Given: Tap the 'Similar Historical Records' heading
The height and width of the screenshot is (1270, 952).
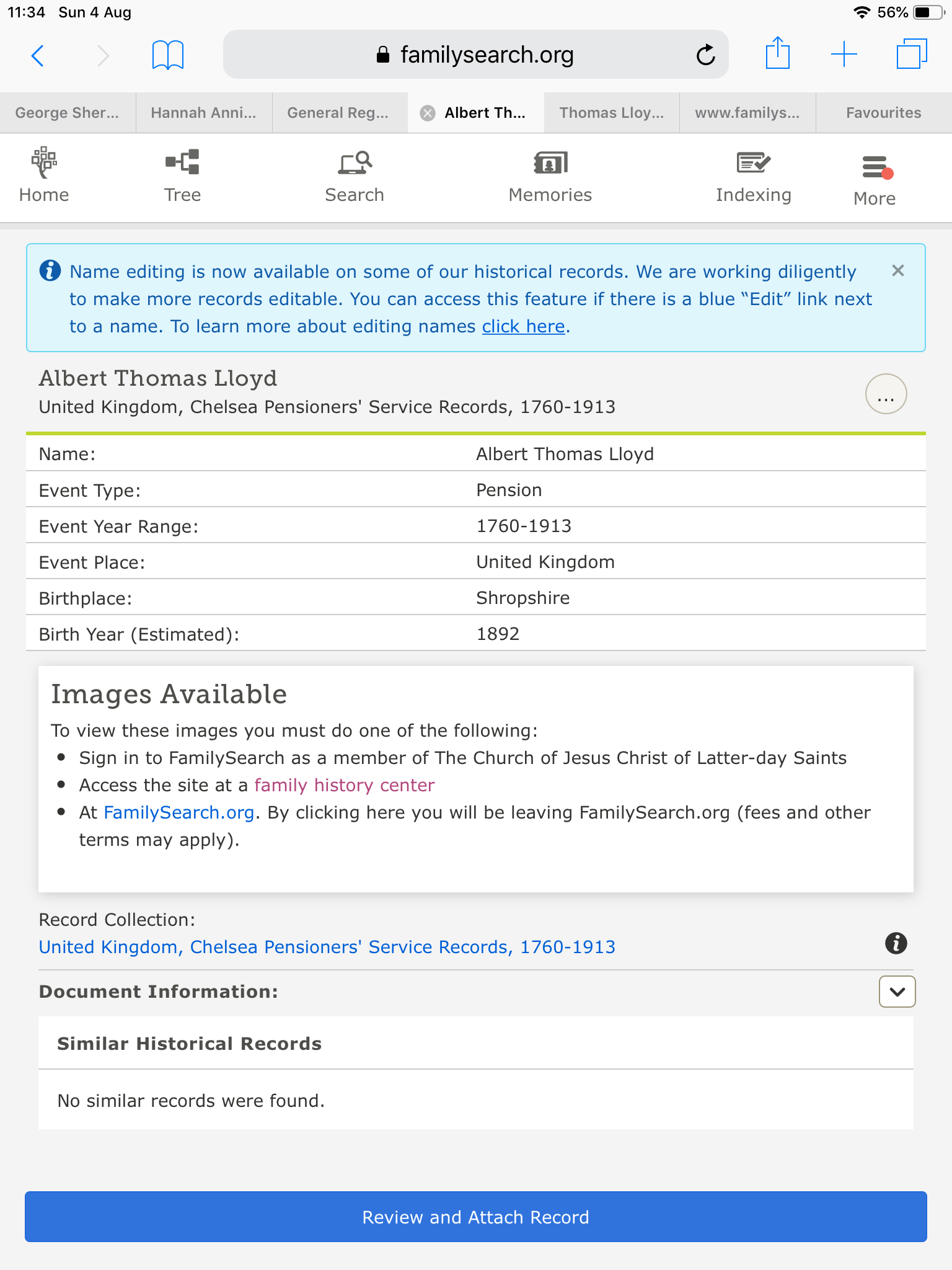Looking at the screenshot, I should click(x=190, y=1044).
